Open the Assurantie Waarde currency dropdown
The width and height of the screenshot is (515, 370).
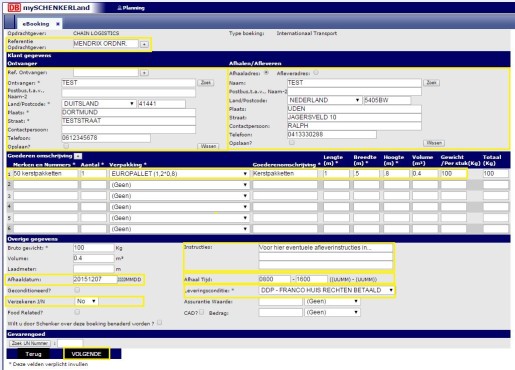point(332,301)
